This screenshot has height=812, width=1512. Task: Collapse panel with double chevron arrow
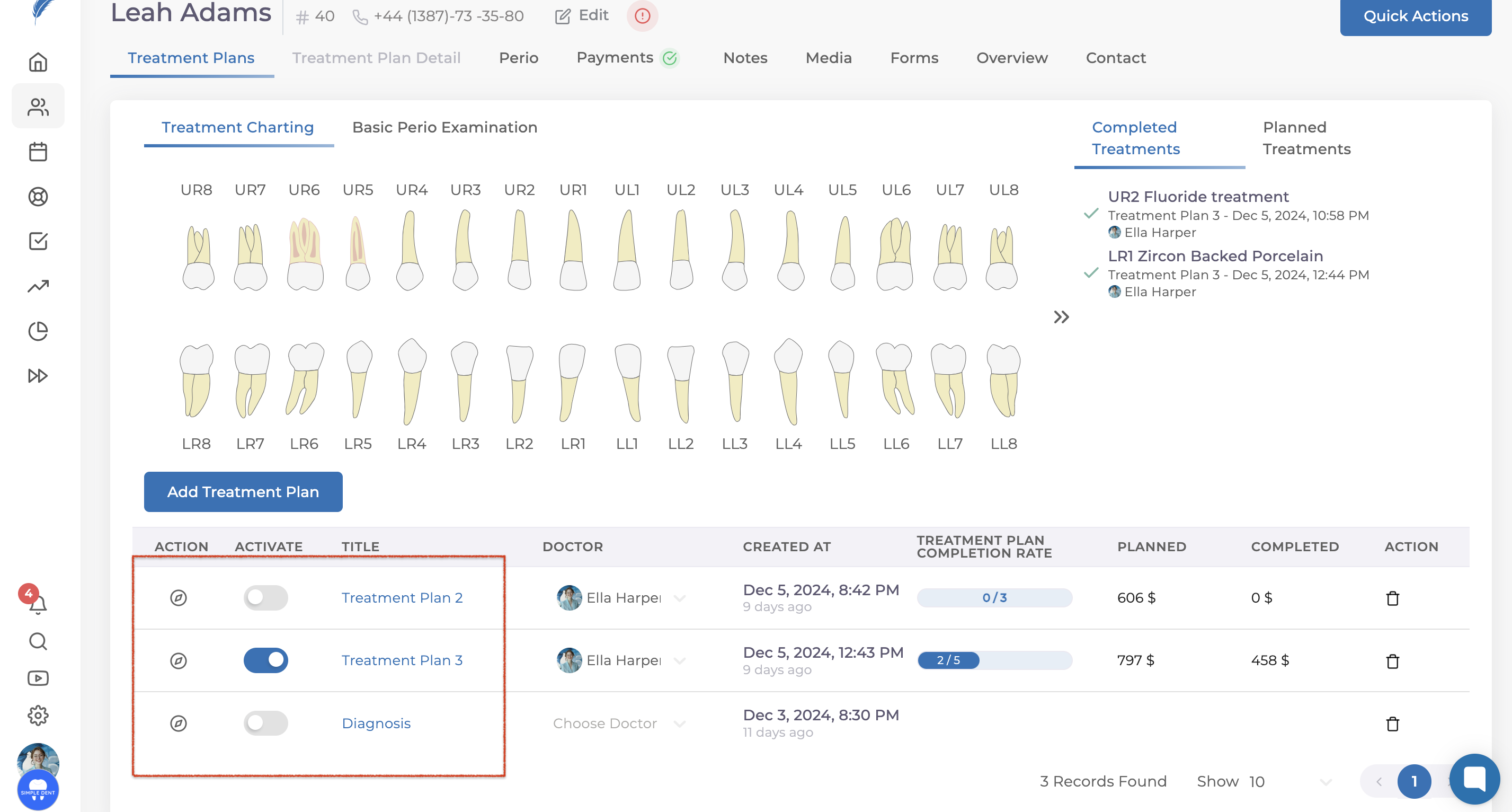pyautogui.click(x=1061, y=317)
